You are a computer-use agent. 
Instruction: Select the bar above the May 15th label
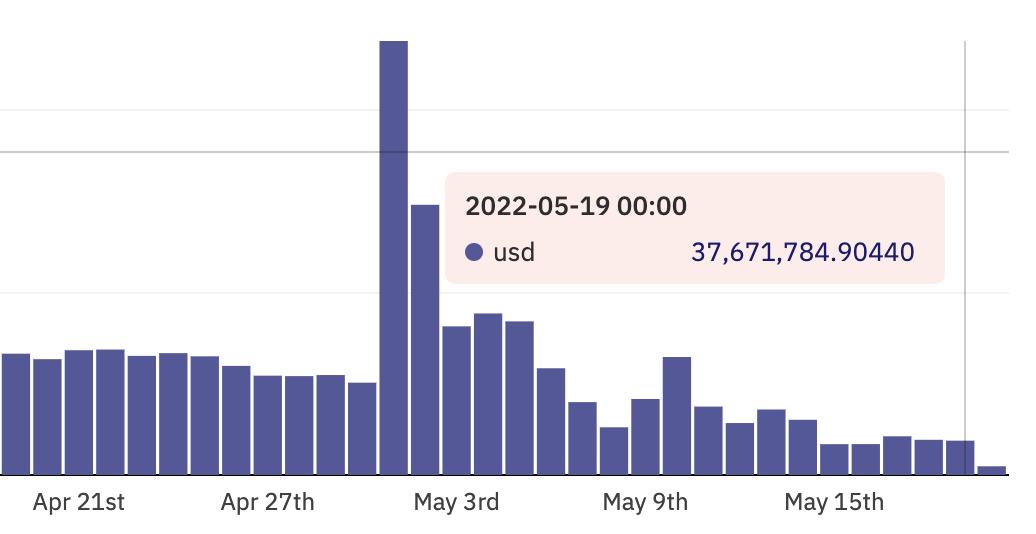(x=834, y=459)
